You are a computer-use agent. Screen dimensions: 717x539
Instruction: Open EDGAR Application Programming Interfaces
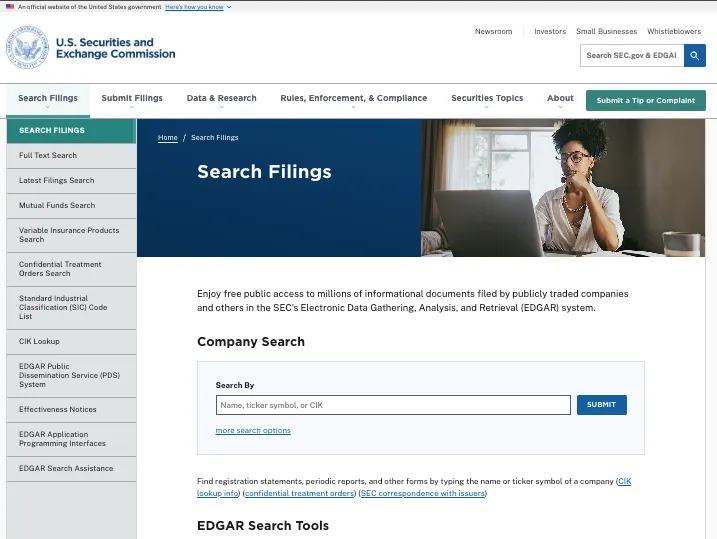pos(71,439)
